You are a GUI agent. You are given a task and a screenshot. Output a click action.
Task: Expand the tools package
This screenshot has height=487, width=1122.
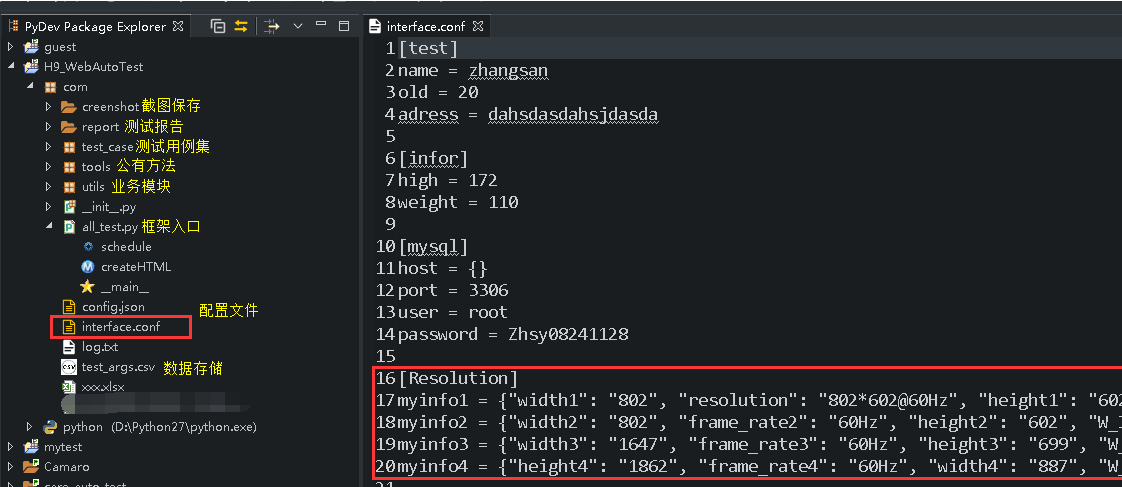pyautogui.click(x=49, y=167)
